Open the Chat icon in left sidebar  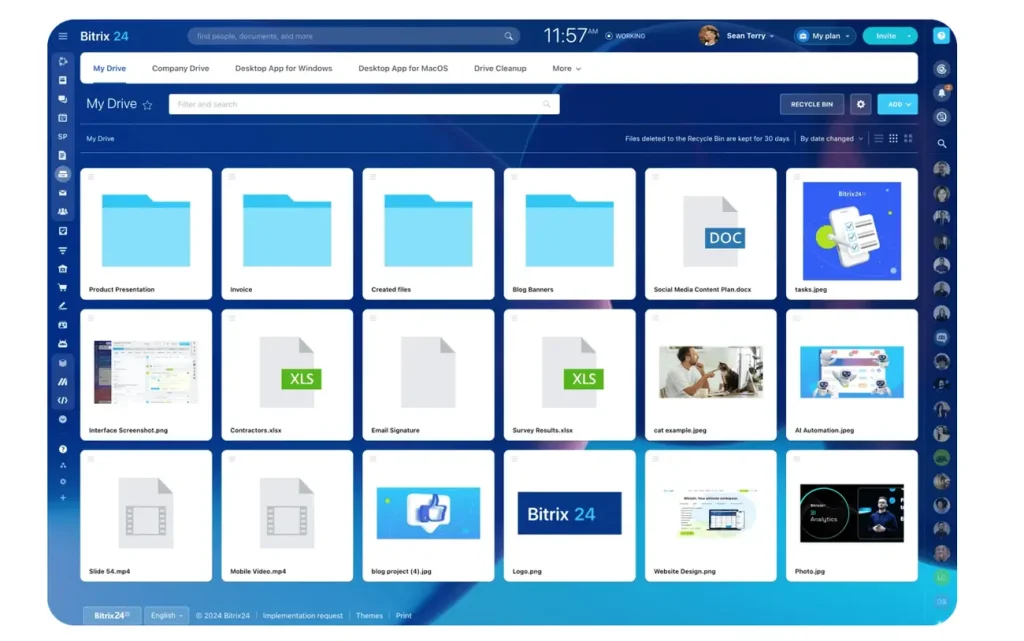[62, 98]
